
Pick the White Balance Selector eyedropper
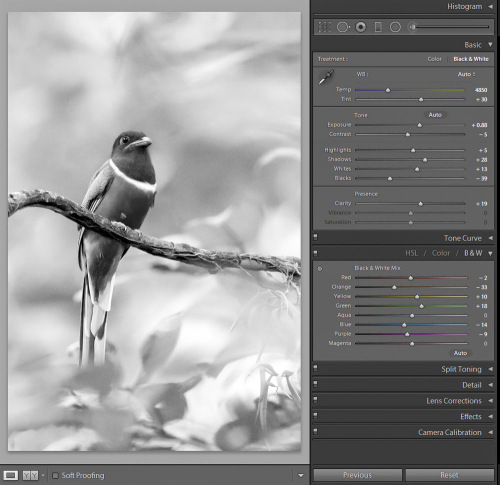[x=326, y=77]
